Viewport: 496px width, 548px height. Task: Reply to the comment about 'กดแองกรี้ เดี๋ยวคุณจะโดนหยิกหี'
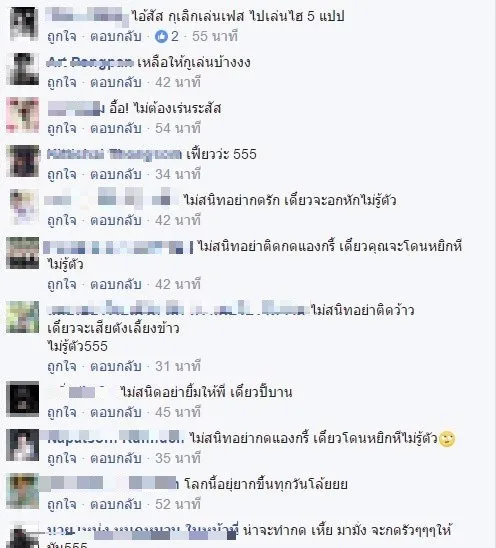(x=116, y=284)
